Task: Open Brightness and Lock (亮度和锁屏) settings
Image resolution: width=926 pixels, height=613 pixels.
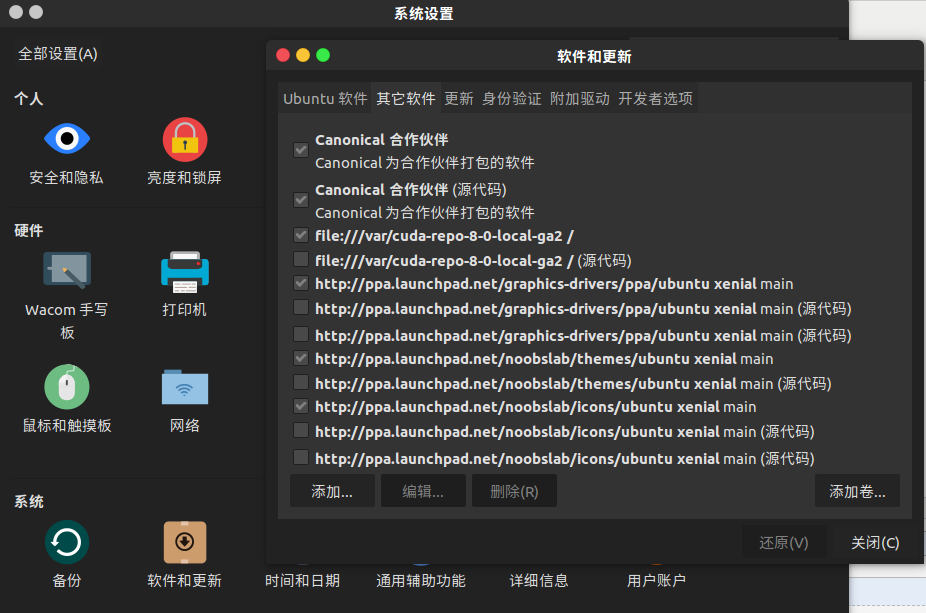Action: click(x=185, y=152)
